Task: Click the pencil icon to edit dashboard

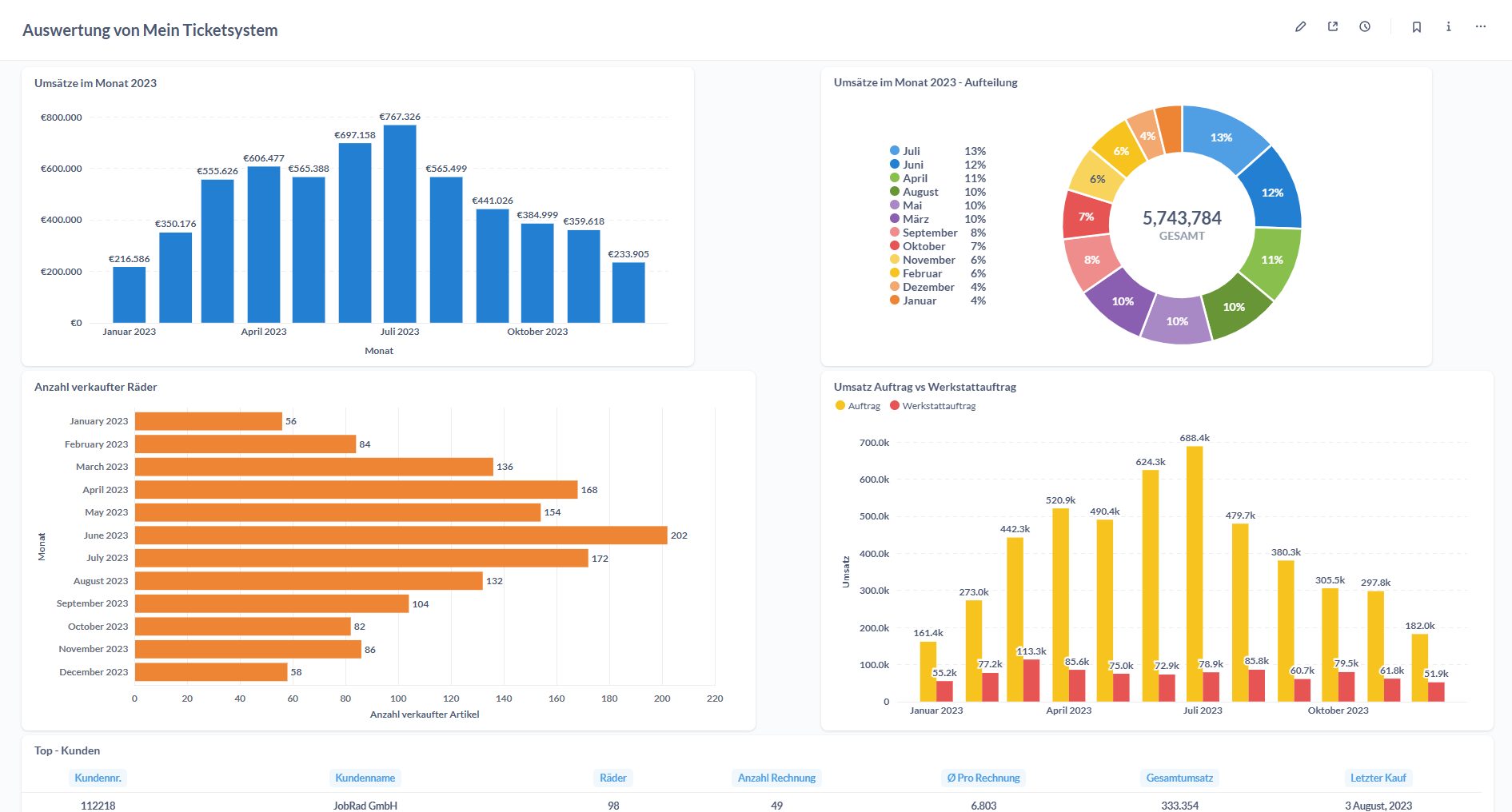Action: (x=1300, y=27)
